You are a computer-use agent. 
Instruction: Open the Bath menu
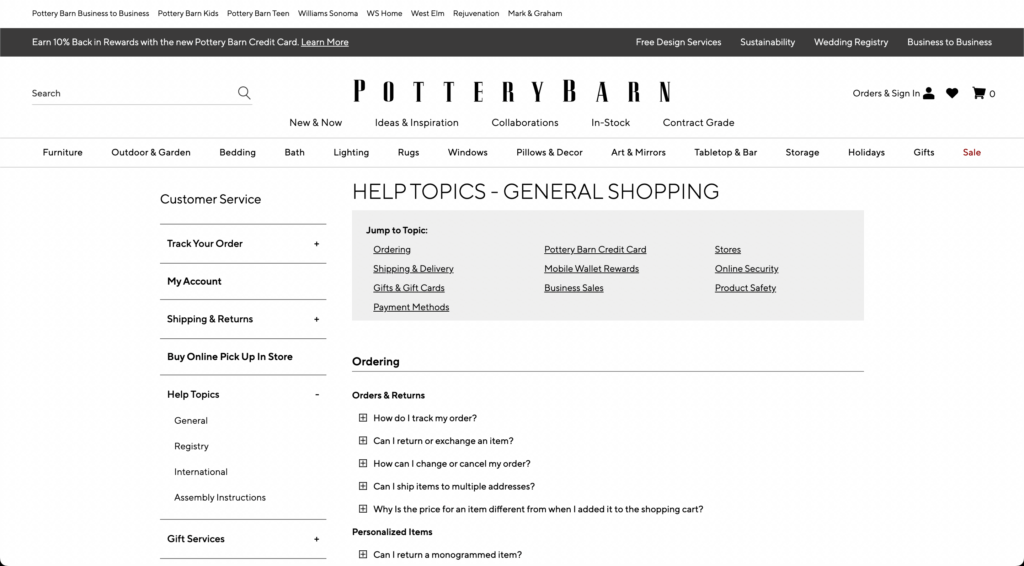click(295, 153)
